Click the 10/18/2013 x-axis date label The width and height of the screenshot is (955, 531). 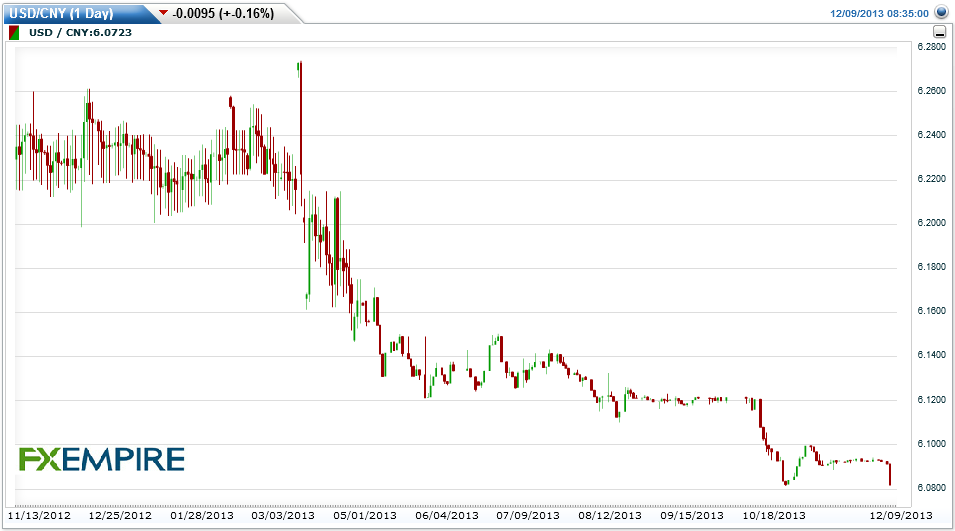click(x=774, y=515)
